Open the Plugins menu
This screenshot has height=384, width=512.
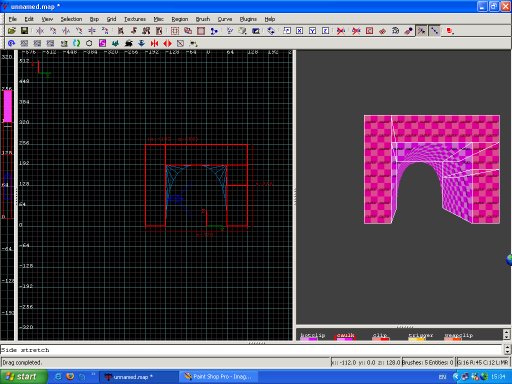[248, 19]
